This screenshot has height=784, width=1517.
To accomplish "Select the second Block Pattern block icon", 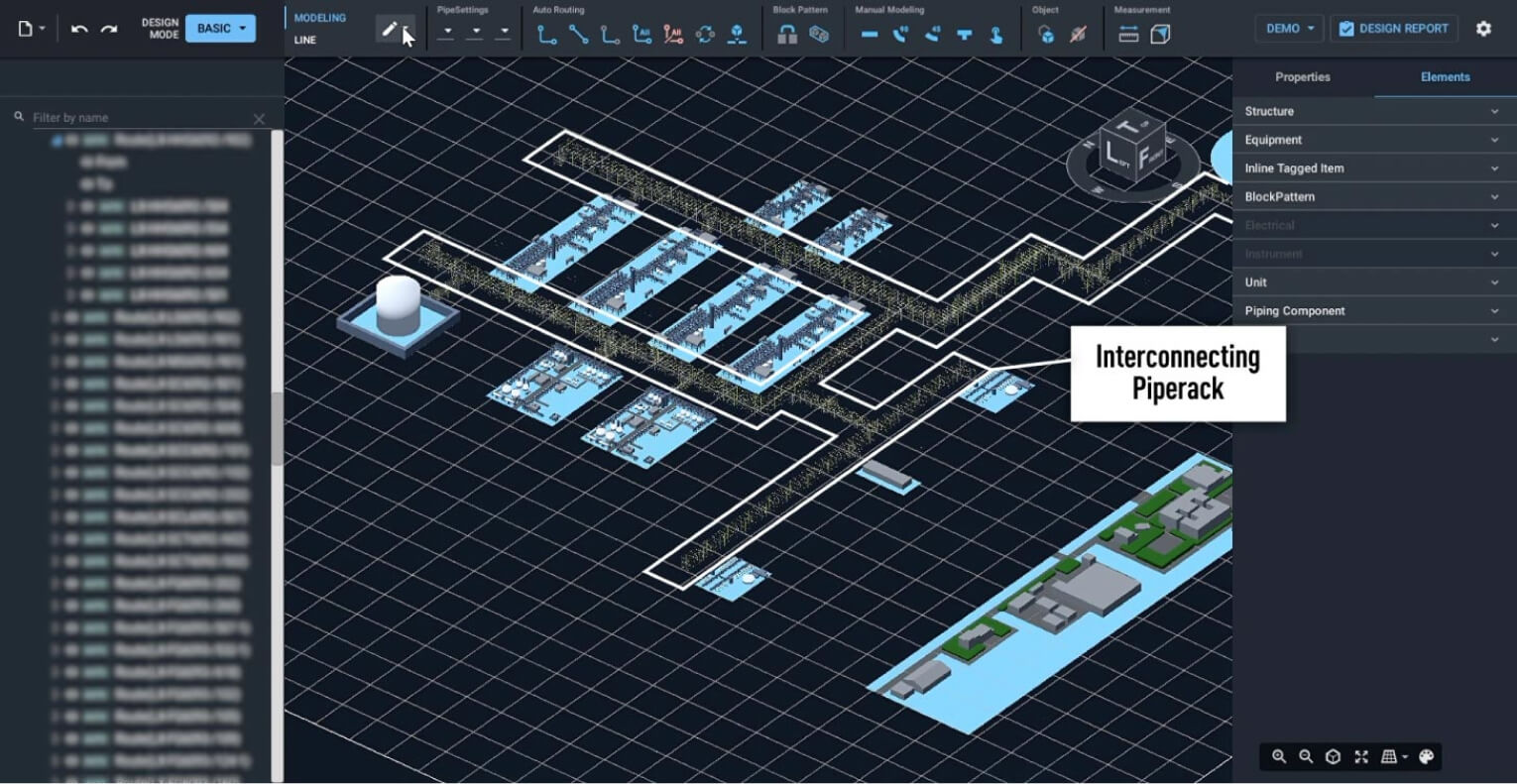I will pos(819,35).
